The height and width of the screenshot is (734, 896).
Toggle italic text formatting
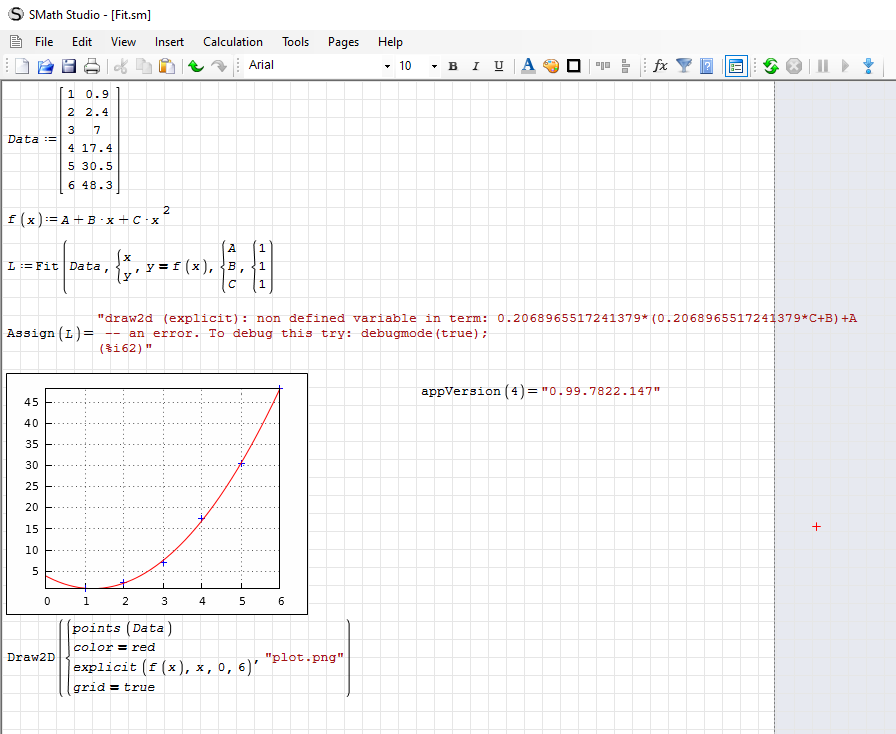tap(475, 66)
